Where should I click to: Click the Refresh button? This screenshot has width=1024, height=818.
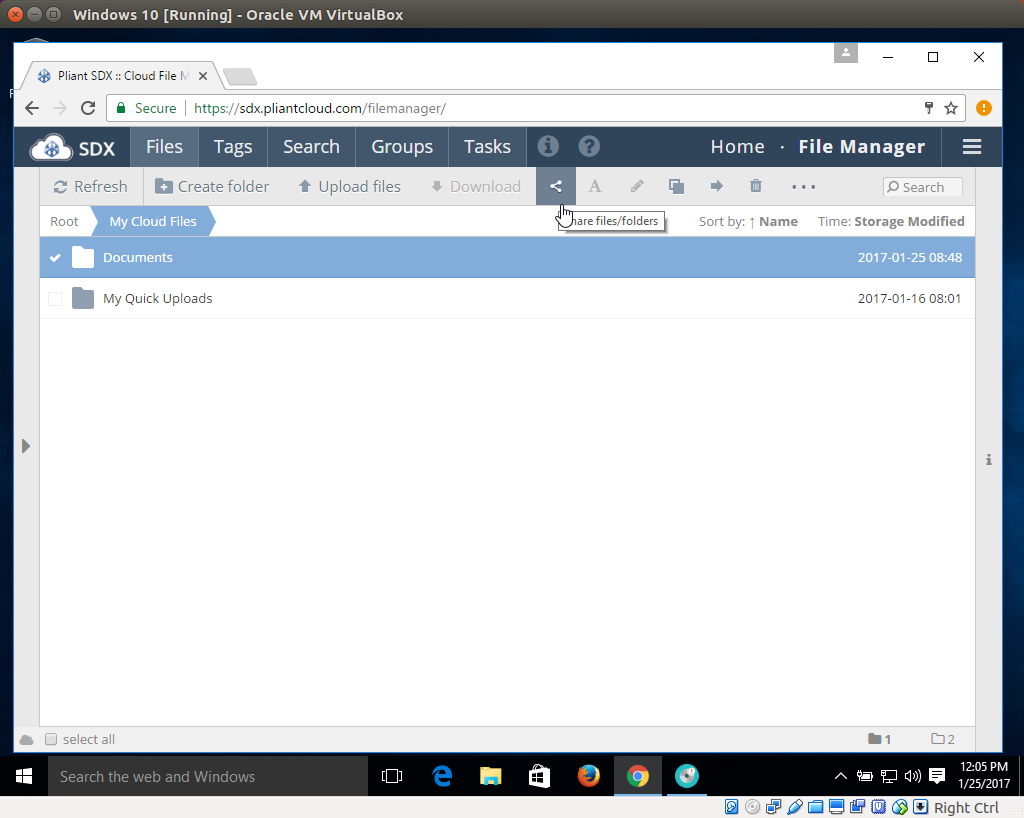coord(90,187)
